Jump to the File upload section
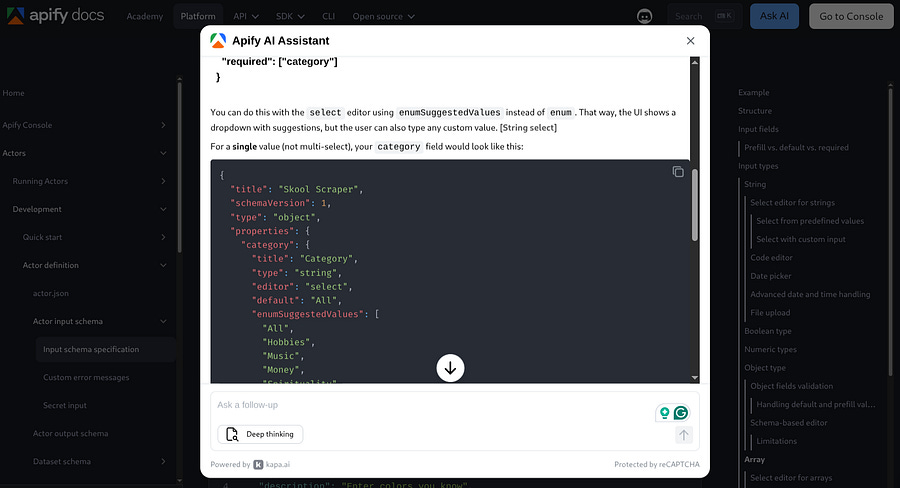Screen dimensions: 900x488 click(x=770, y=313)
